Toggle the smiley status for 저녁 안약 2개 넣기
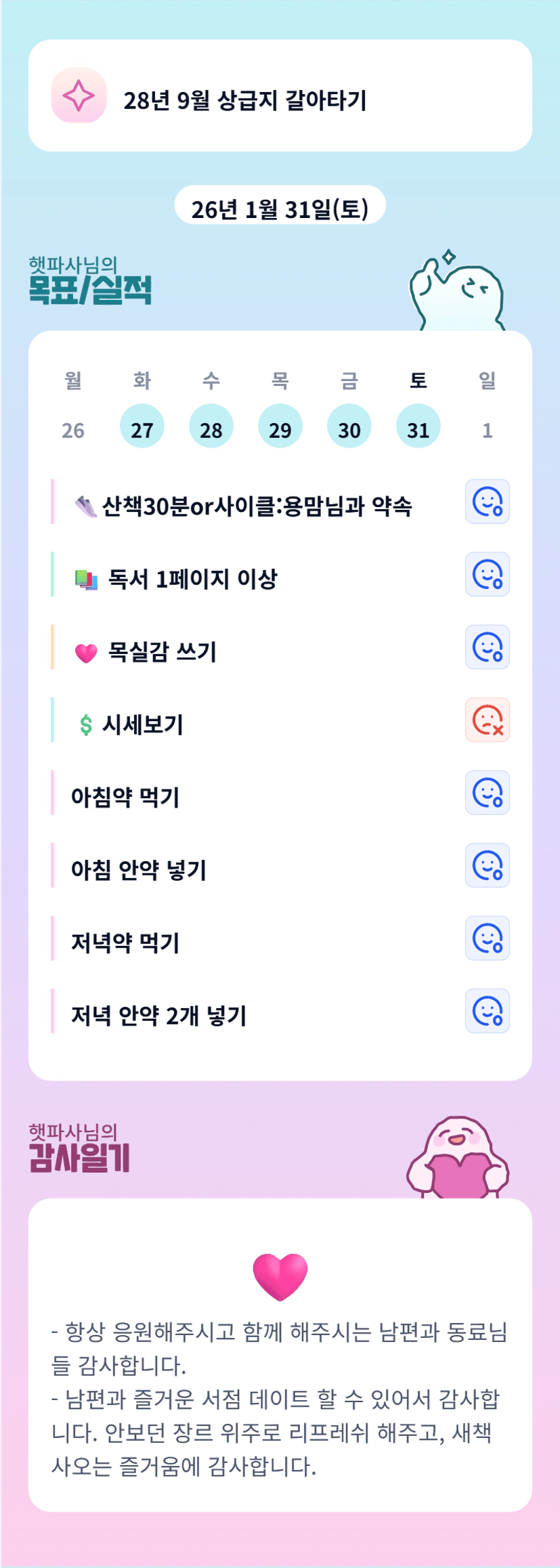Image resolution: width=560 pixels, height=1568 pixels. (x=487, y=1011)
